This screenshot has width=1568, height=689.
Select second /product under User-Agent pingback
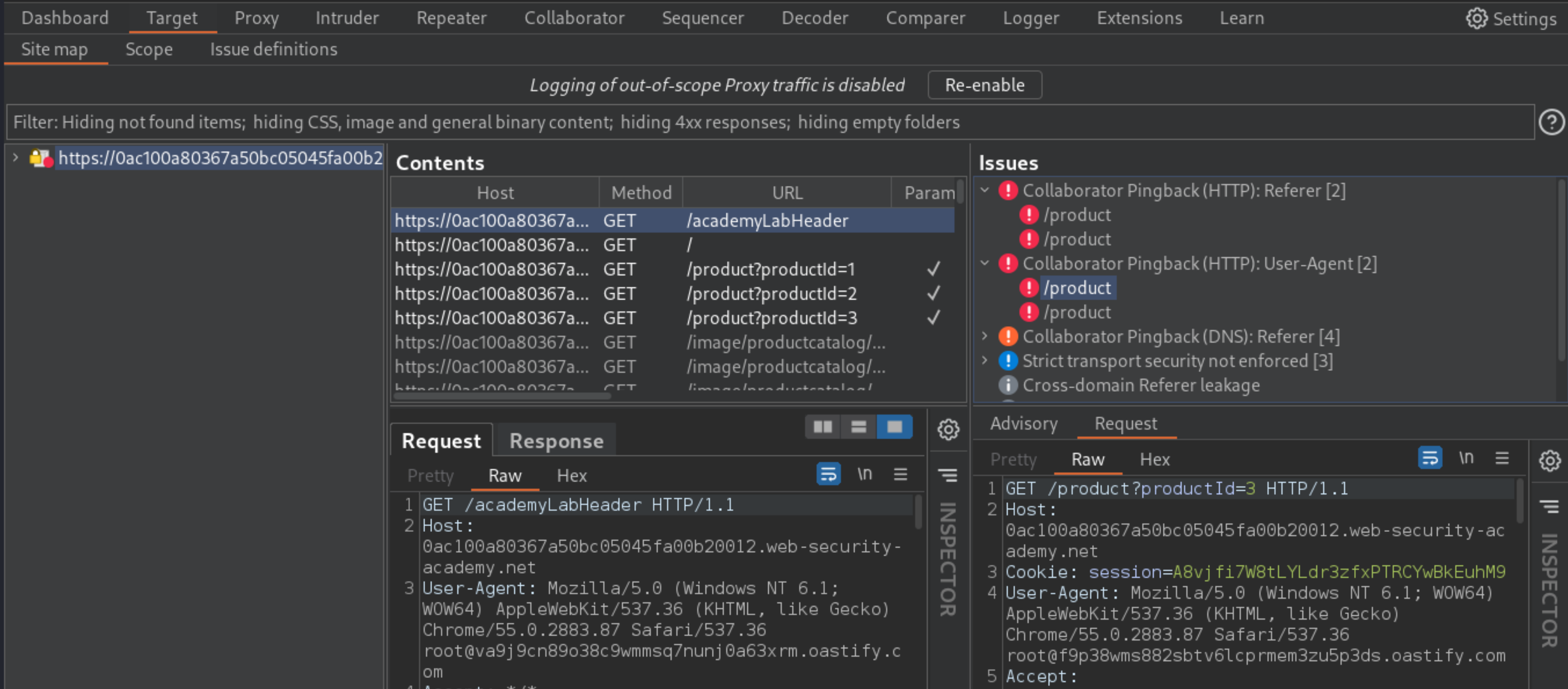(1077, 312)
